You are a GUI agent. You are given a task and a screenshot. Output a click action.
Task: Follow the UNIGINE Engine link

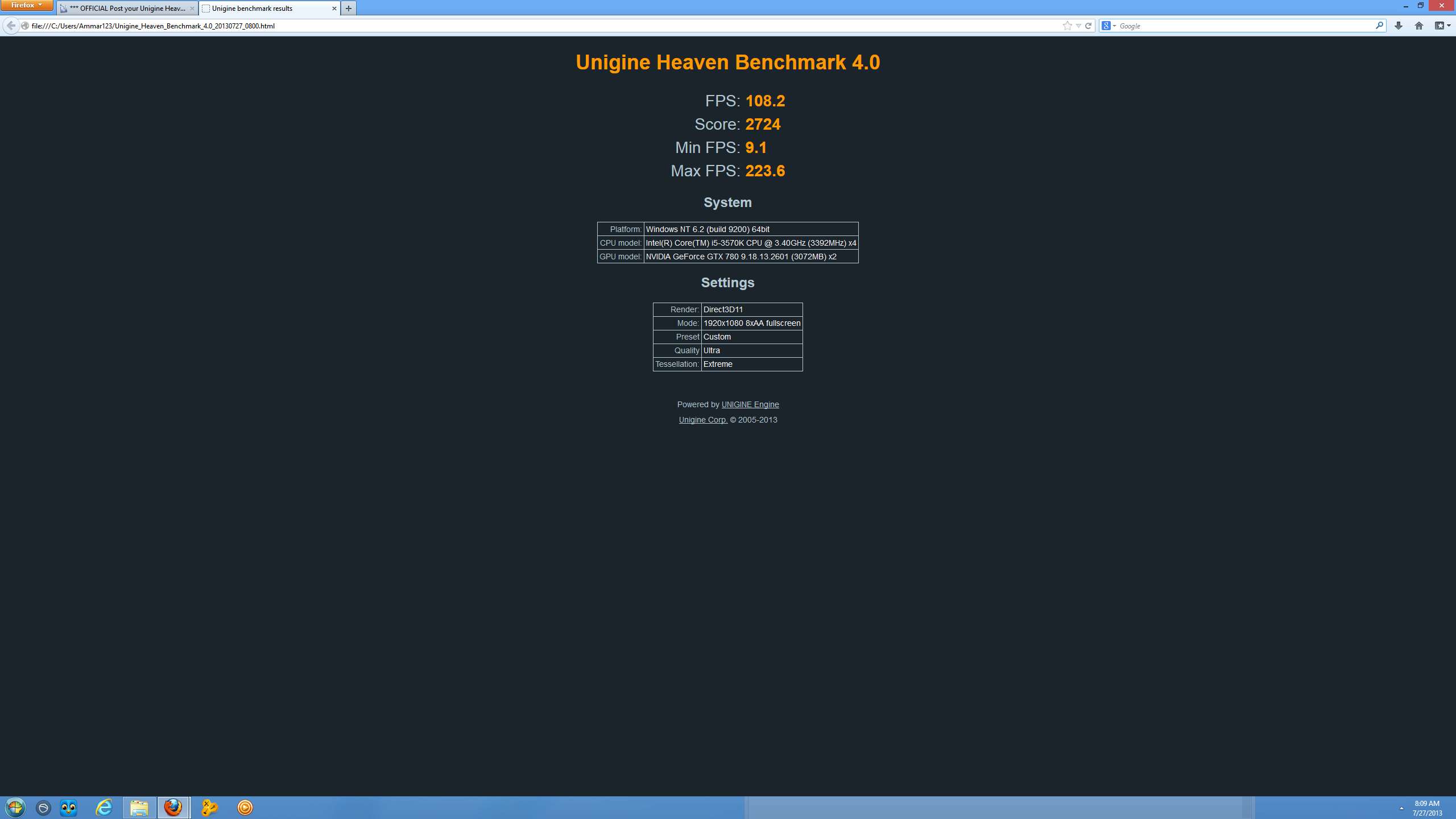pos(750,404)
